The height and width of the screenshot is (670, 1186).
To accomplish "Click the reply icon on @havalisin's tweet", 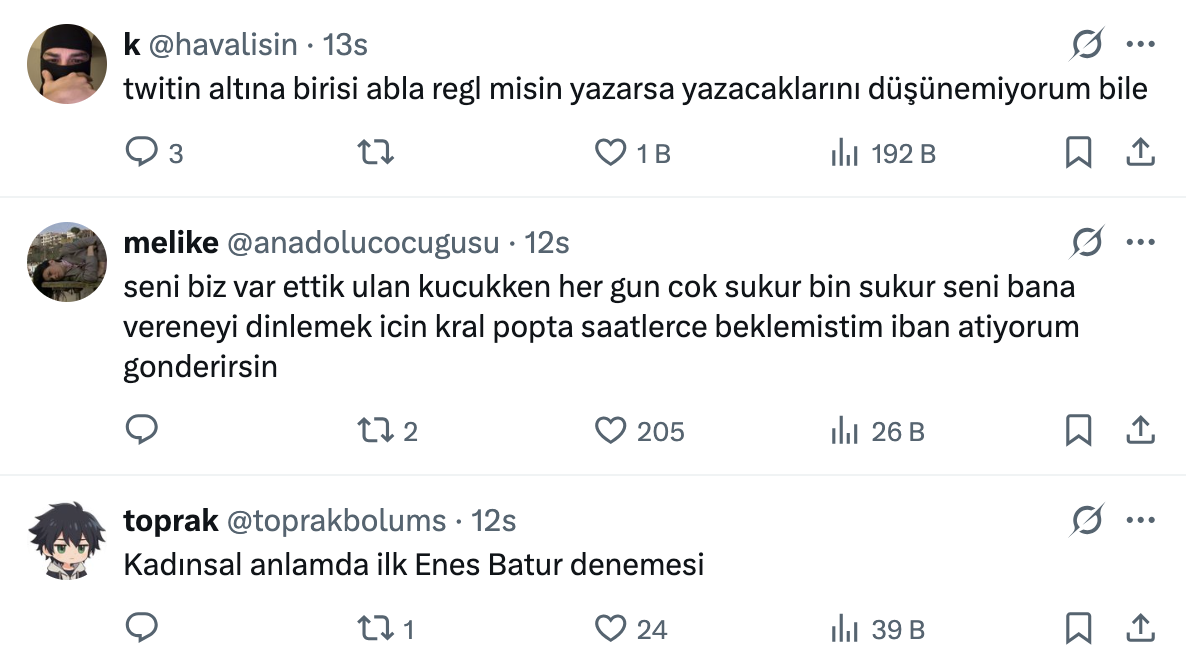I will 143,152.
